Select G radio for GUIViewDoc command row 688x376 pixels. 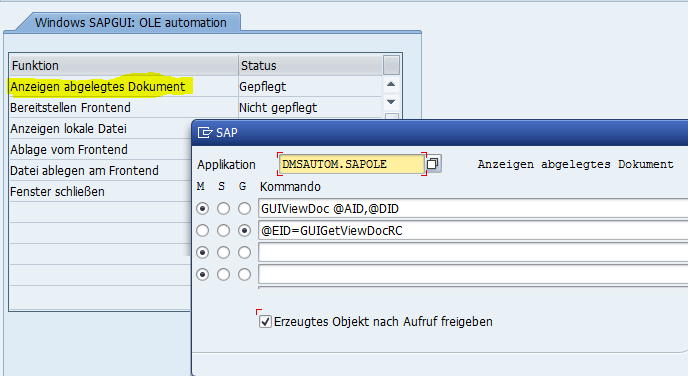point(244,208)
